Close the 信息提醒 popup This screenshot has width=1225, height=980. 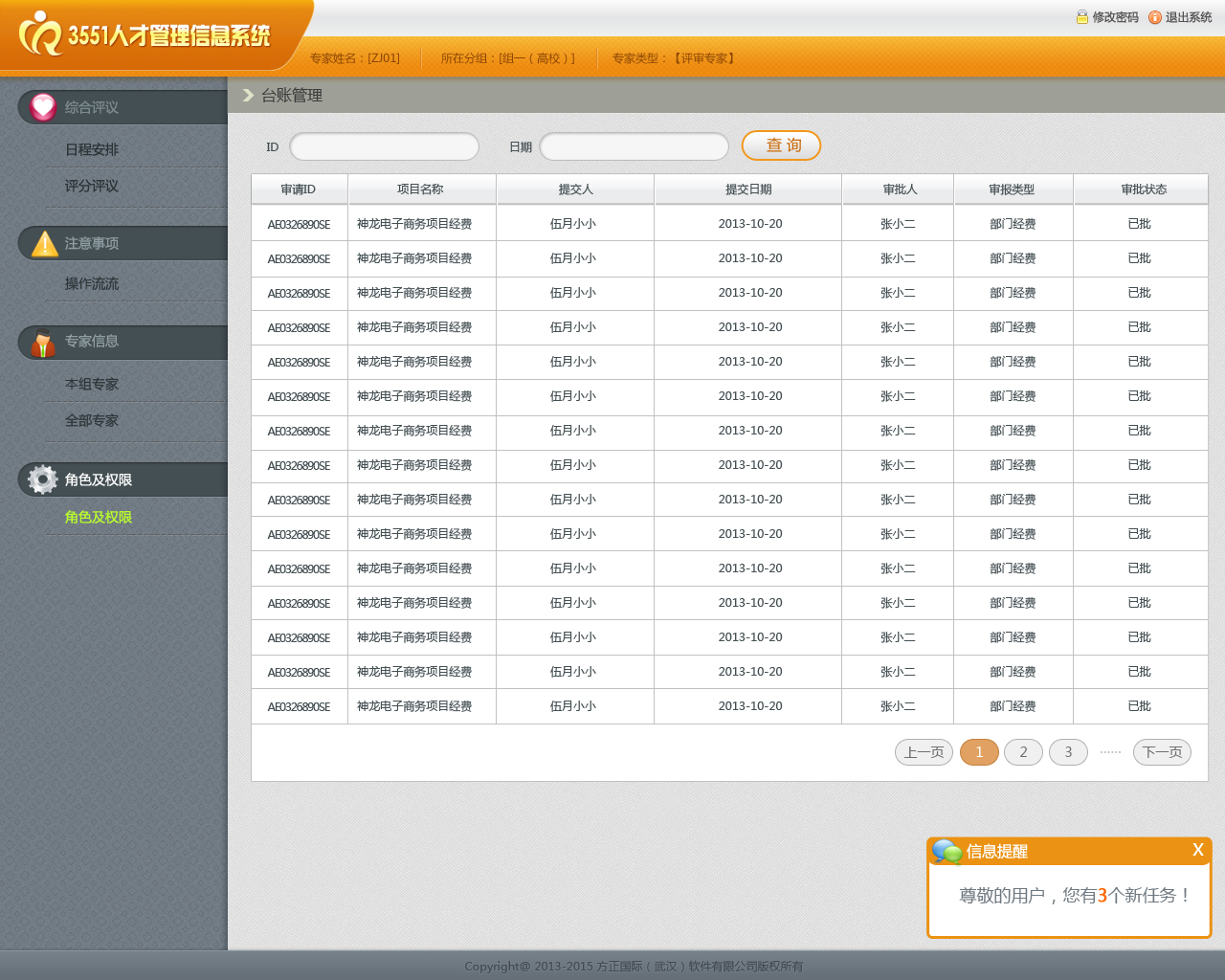[x=1197, y=850]
